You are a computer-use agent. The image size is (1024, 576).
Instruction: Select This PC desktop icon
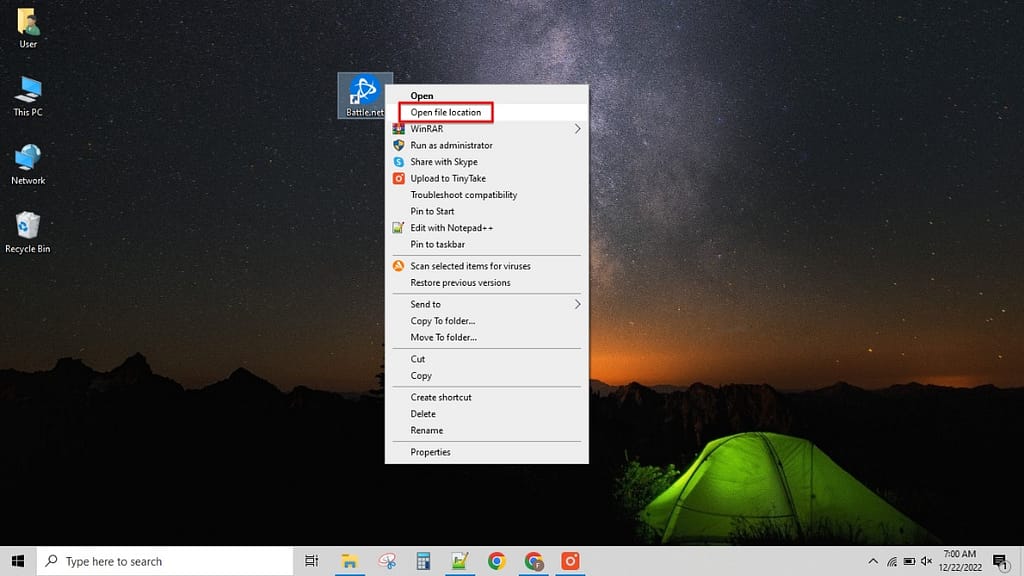click(x=28, y=97)
